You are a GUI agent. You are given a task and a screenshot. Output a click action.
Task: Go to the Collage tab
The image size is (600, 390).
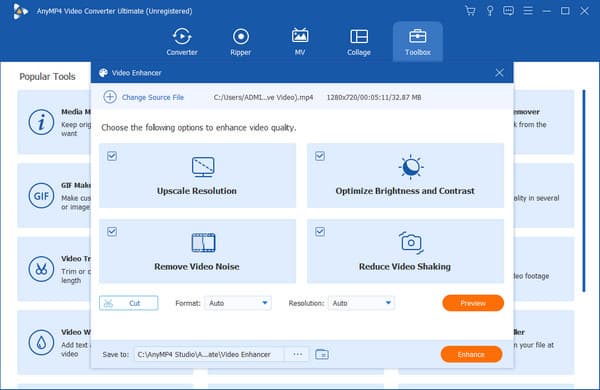(359, 42)
